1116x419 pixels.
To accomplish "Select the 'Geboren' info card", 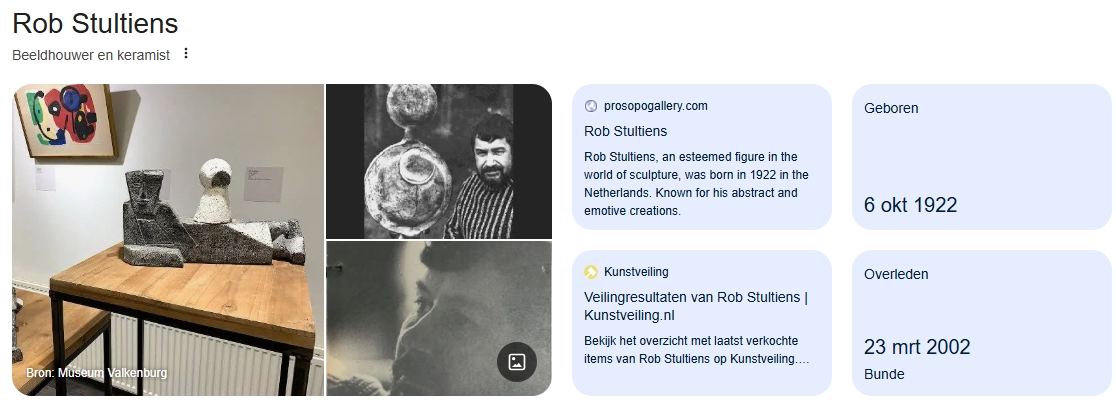I will tap(980, 157).
